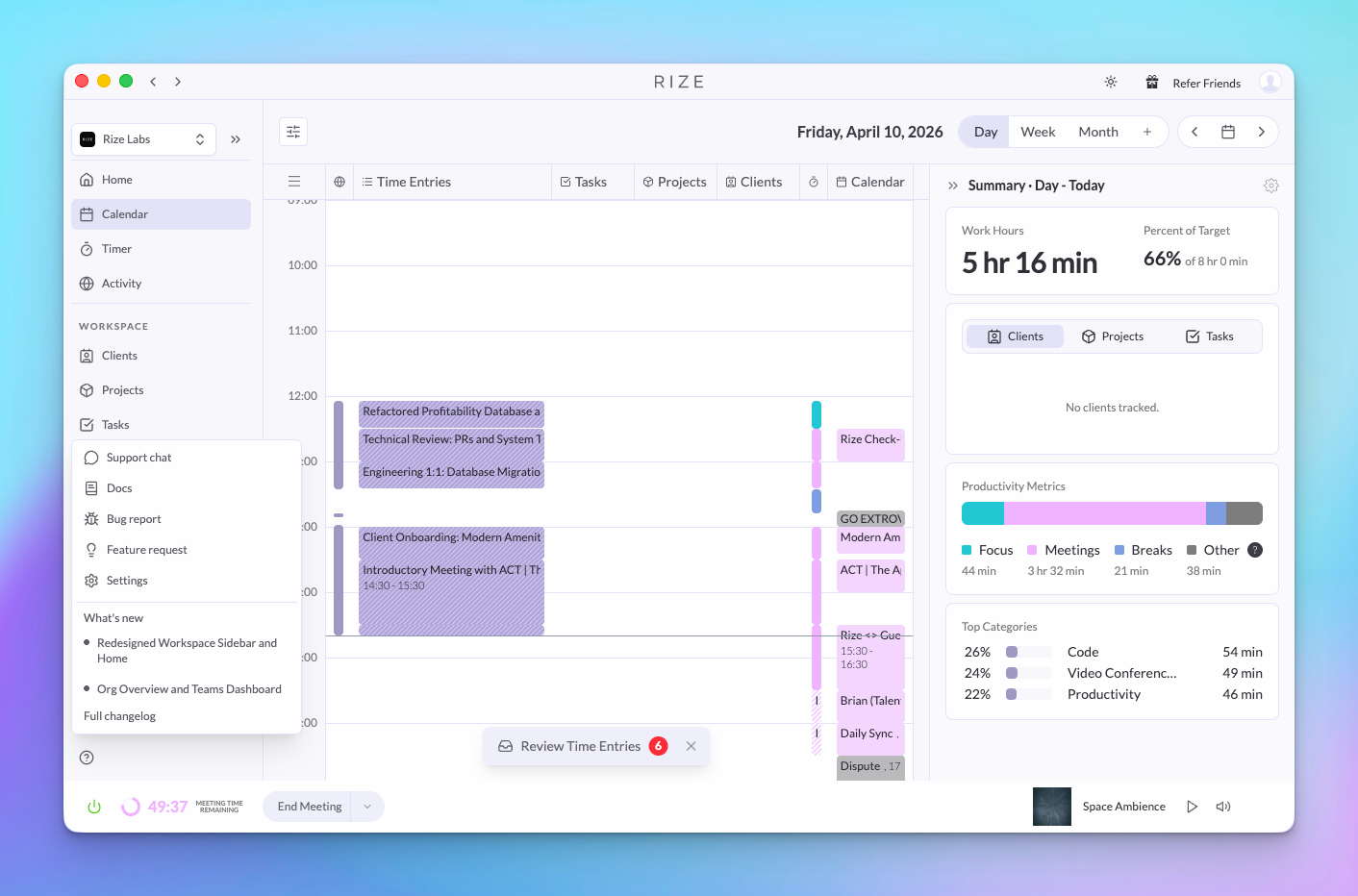Image resolution: width=1358 pixels, height=896 pixels.
Task: Switch the calendar view to Week
Action: (x=1038, y=131)
